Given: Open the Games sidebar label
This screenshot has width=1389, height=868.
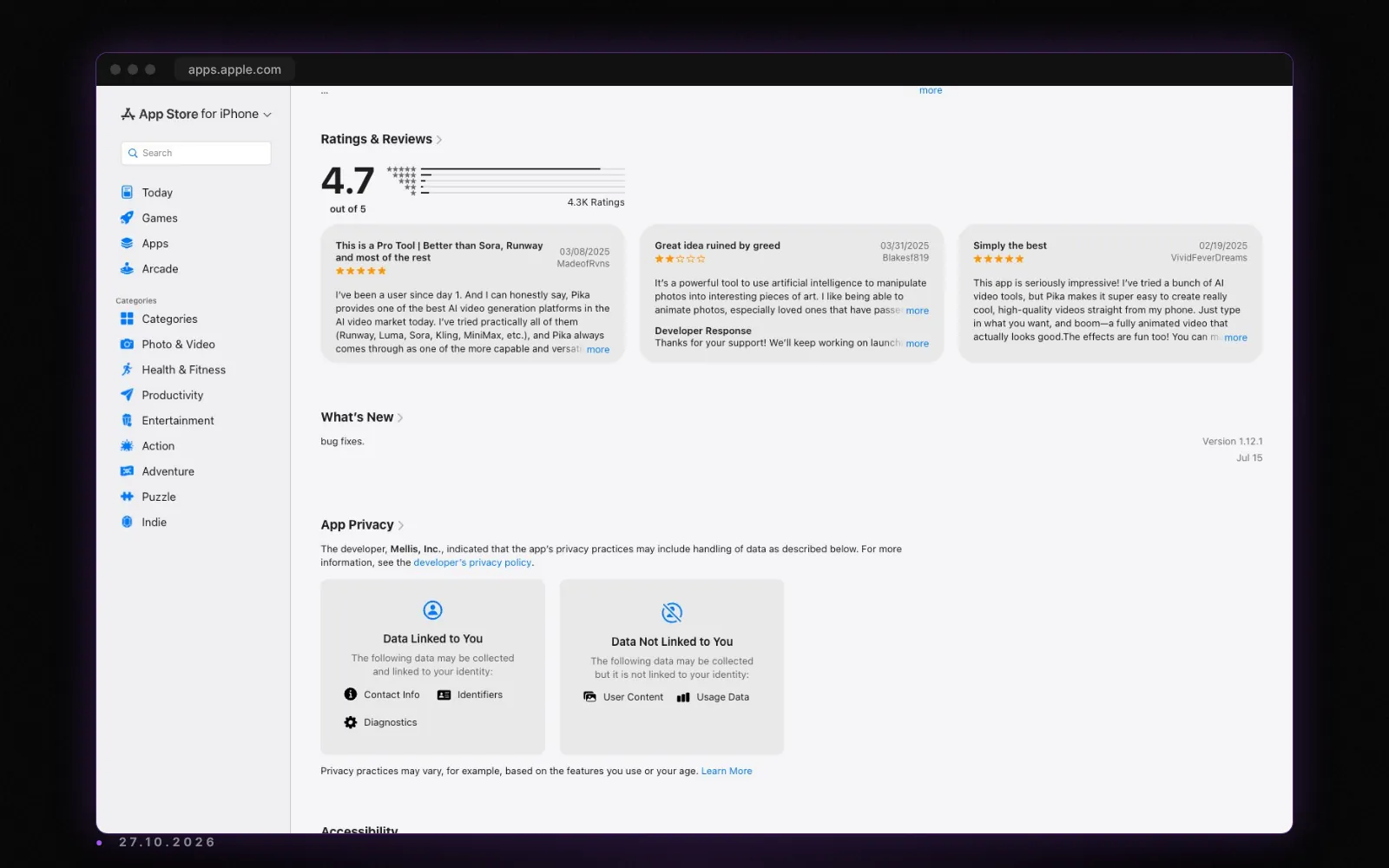Looking at the screenshot, I should pyautogui.click(x=160, y=218).
